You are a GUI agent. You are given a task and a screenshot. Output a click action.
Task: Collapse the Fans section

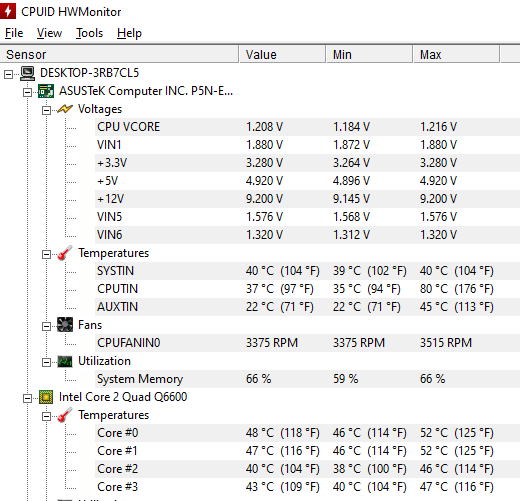tap(46, 326)
